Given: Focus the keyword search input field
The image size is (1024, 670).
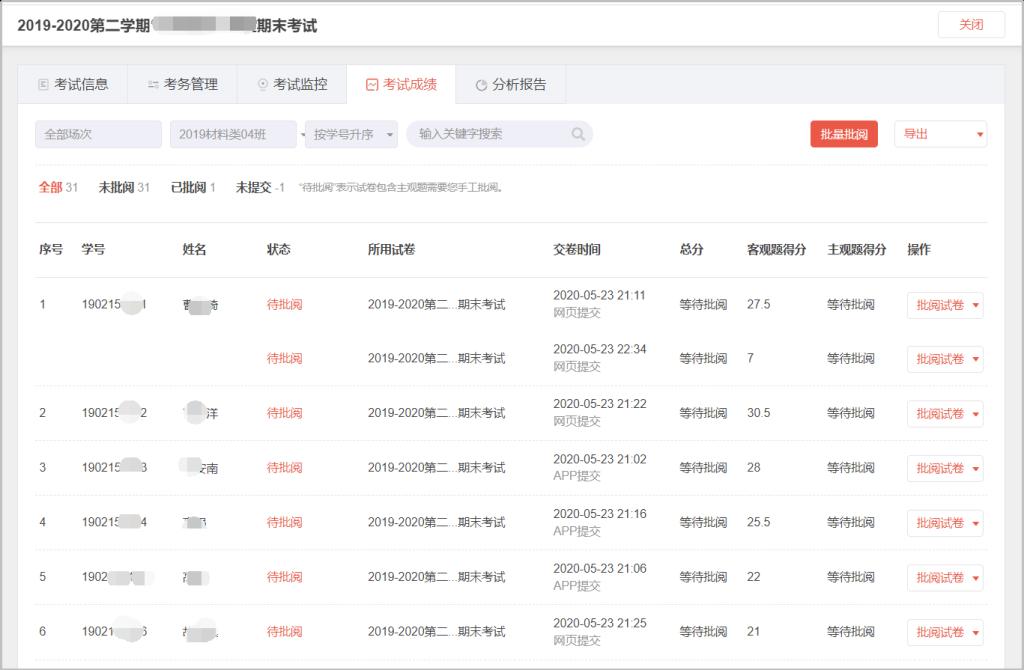Looking at the screenshot, I should (x=490, y=134).
